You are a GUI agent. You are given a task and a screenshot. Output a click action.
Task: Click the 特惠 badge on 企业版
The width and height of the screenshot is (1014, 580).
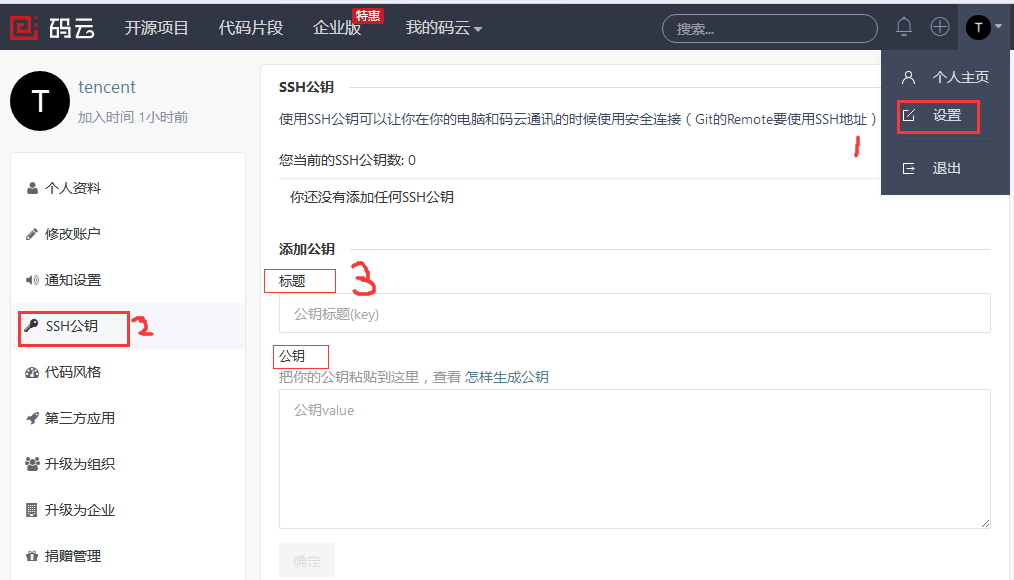(368, 16)
